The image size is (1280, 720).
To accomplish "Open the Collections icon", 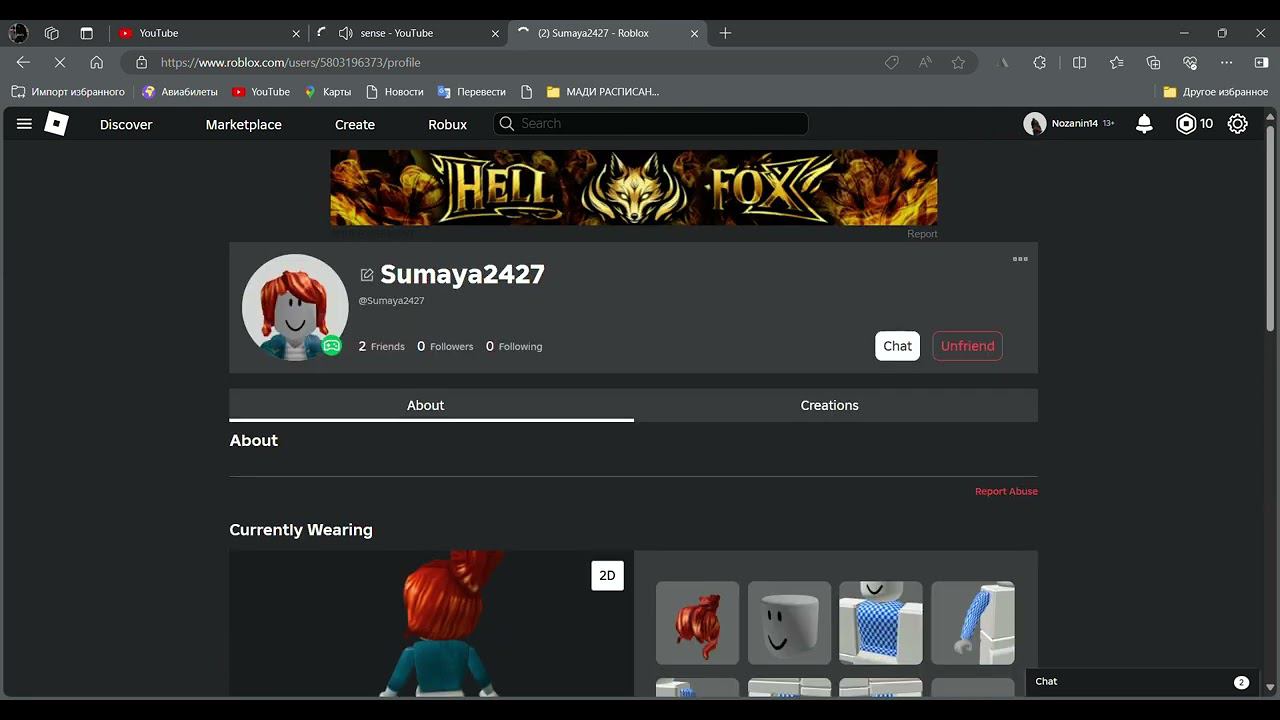I will coord(1153,62).
